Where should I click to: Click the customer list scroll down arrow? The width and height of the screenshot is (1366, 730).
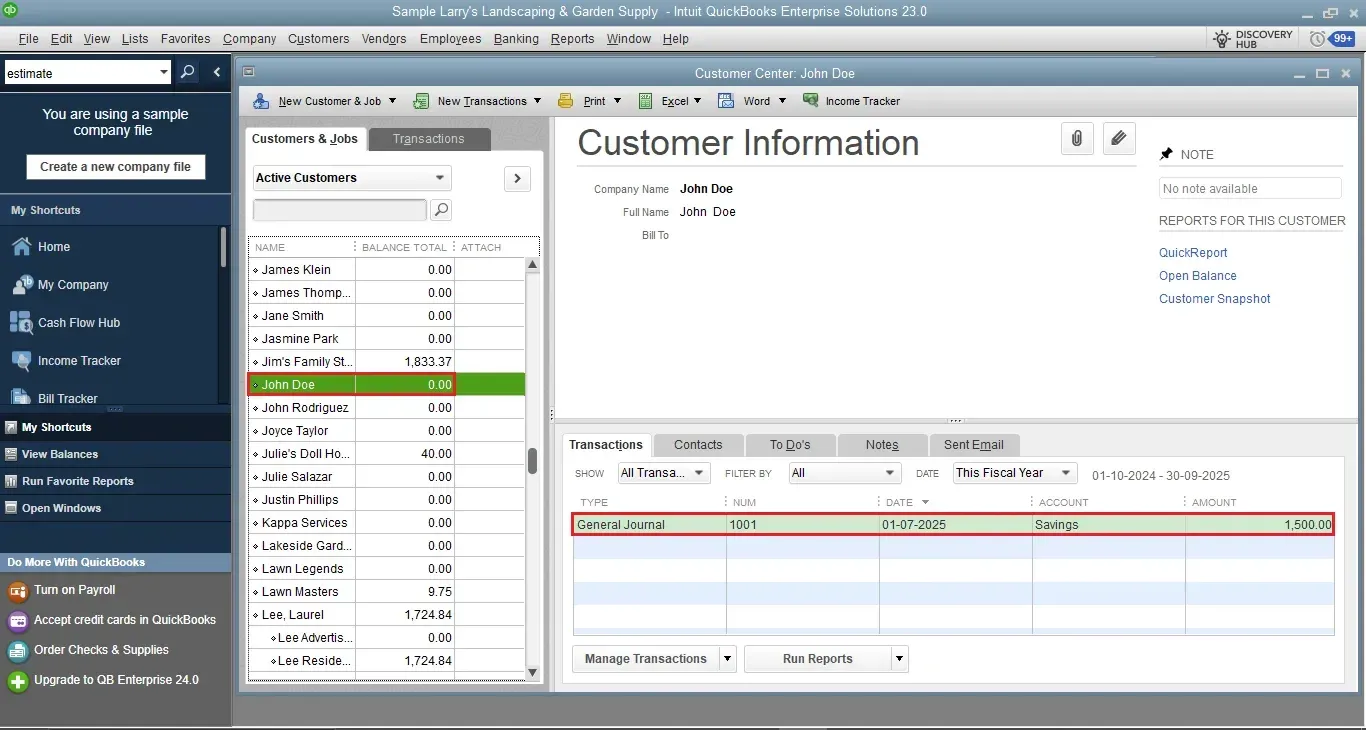coord(533,673)
